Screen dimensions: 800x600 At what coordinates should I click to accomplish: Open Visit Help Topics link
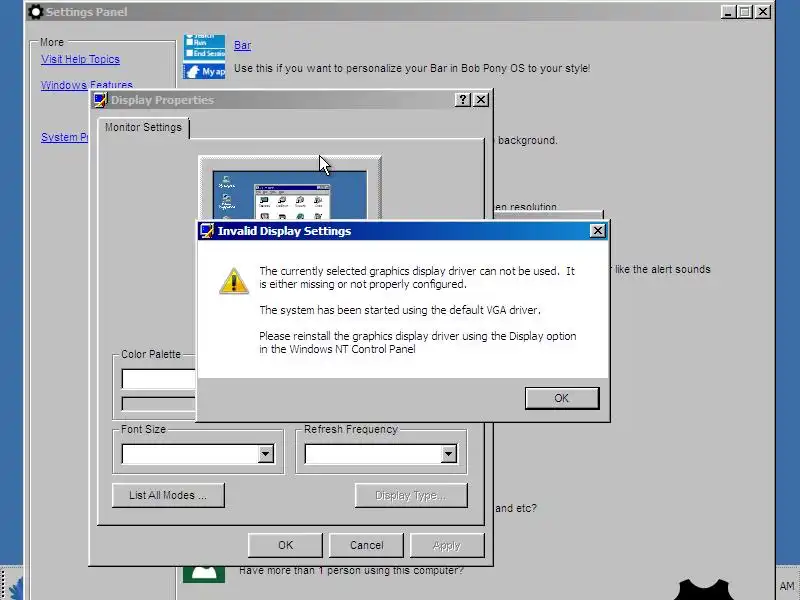coord(81,59)
